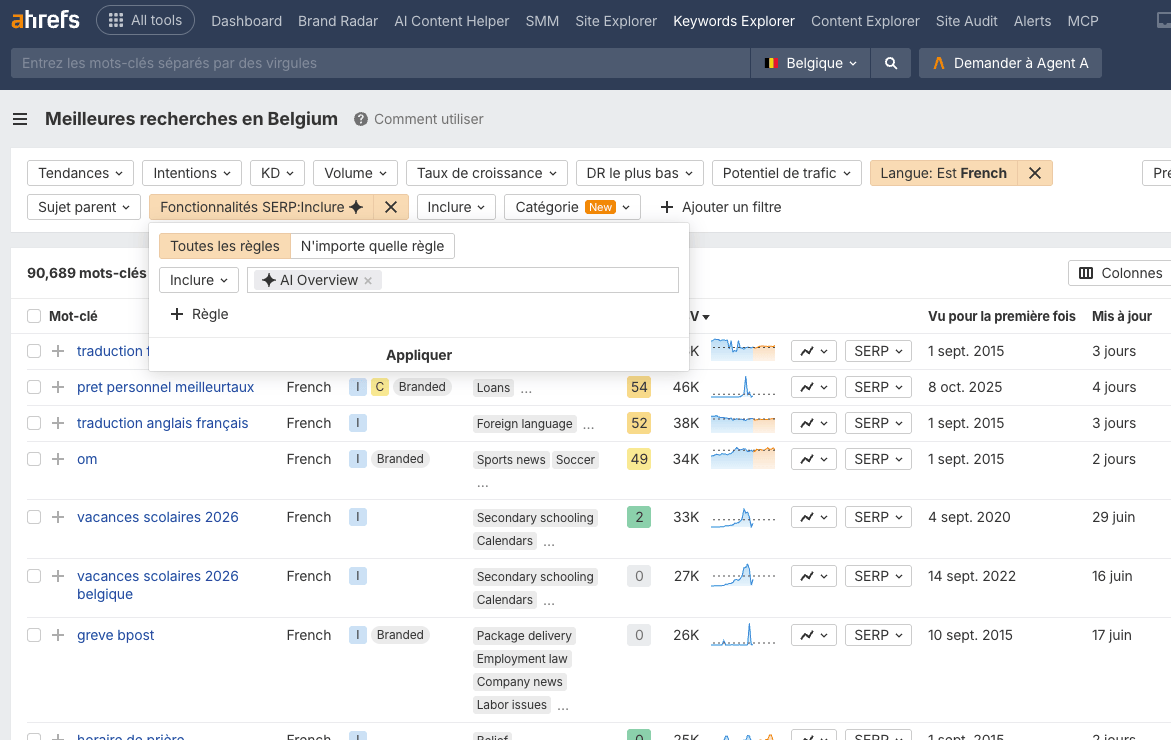1171x740 pixels.
Task: Open trend chart for traduction anglais français
Action: tap(813, 423)
